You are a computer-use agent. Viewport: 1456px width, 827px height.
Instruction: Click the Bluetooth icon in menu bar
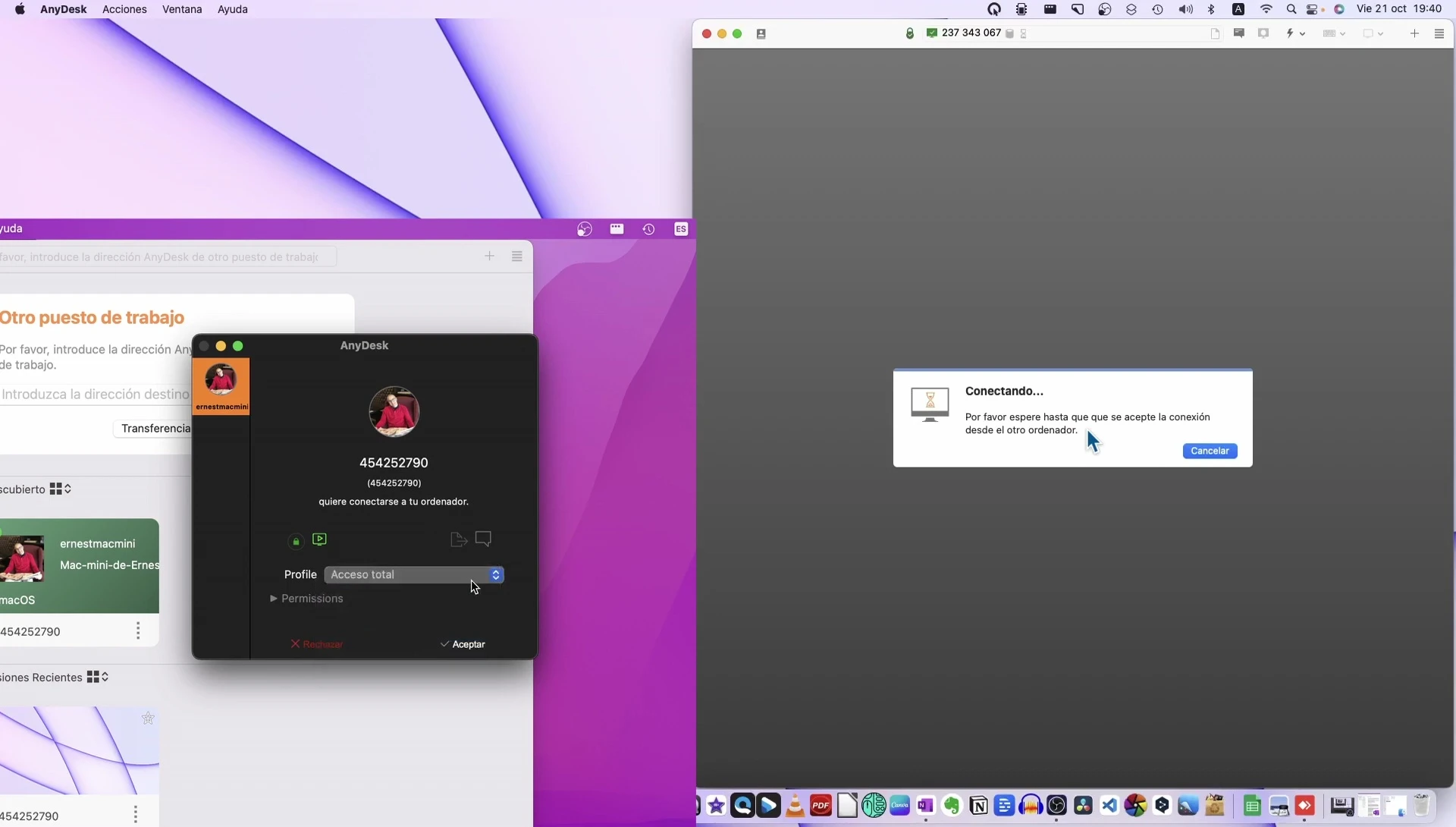click(1211, 9)
